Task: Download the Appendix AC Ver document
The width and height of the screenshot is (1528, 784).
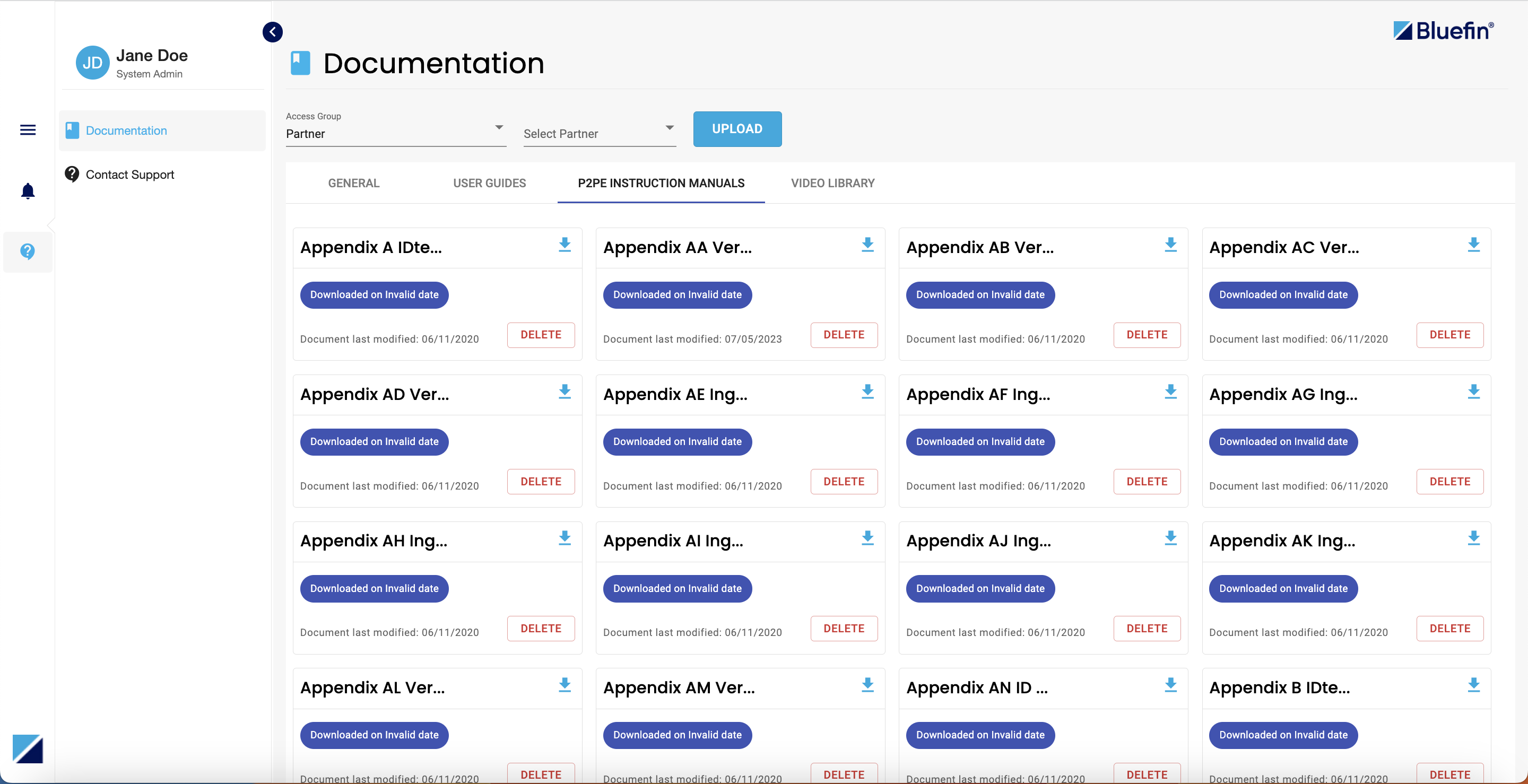Action: pyautogui.click(x=1473, y=245)
